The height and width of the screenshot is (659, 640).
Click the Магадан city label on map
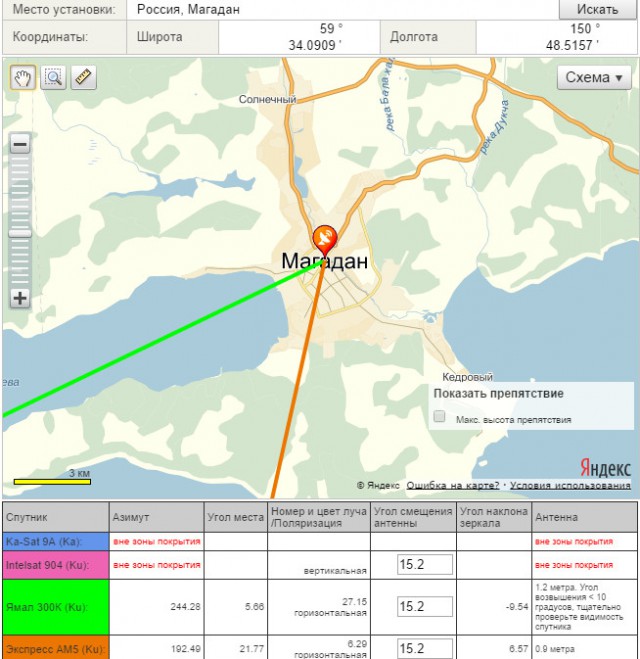pyautogui.click(x=324, y=261)
